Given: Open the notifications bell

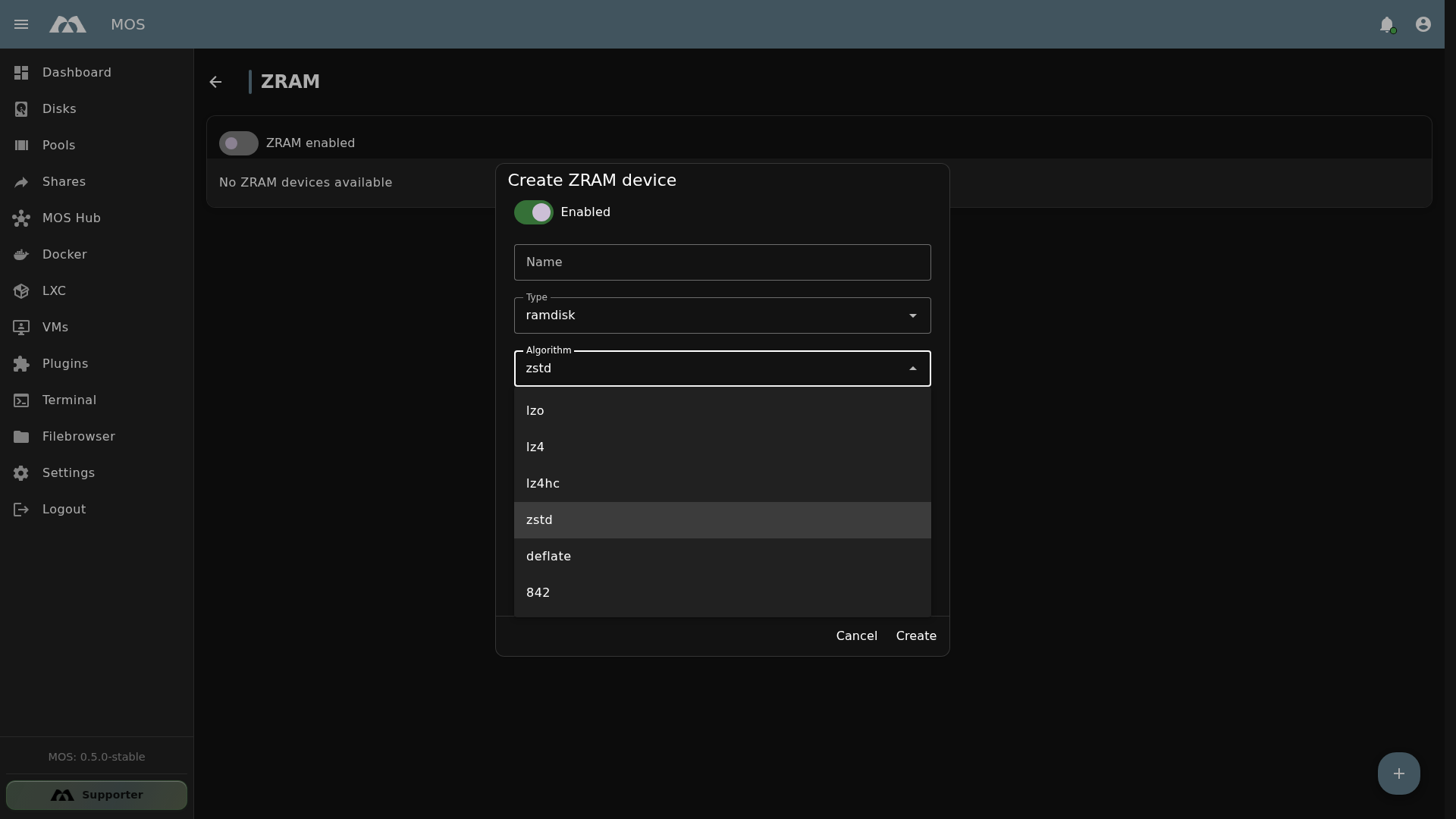Looking at the screenshot, I should (x=1387, y=24).
